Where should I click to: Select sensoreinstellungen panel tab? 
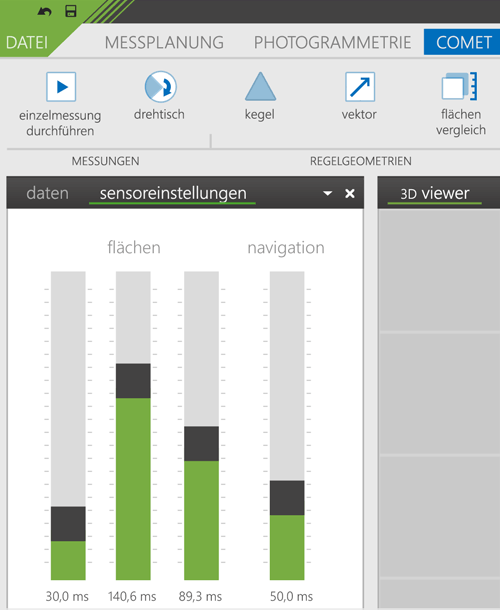tap(173, 193)
